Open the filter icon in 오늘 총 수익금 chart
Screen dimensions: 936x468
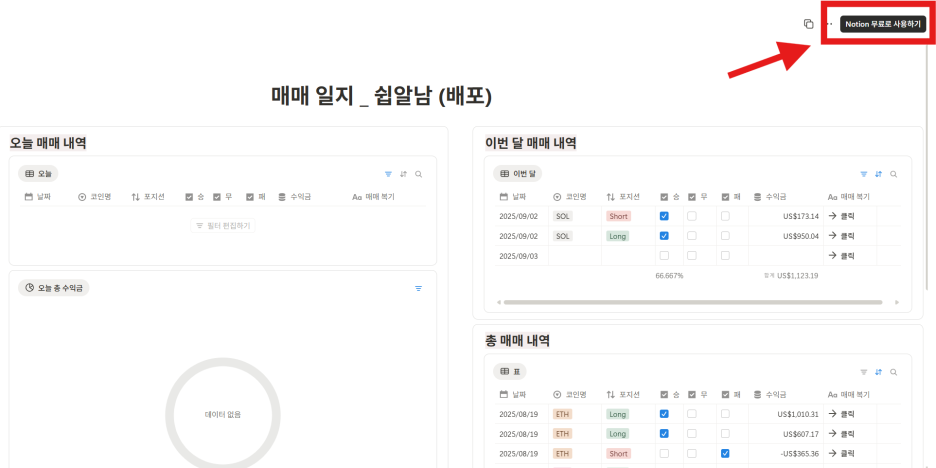point(418,288)
